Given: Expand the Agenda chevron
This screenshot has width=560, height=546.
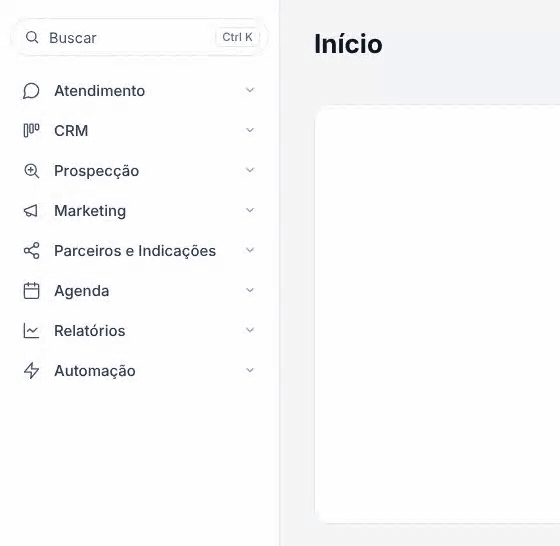Looking at the screenshot, I should 250,290.
